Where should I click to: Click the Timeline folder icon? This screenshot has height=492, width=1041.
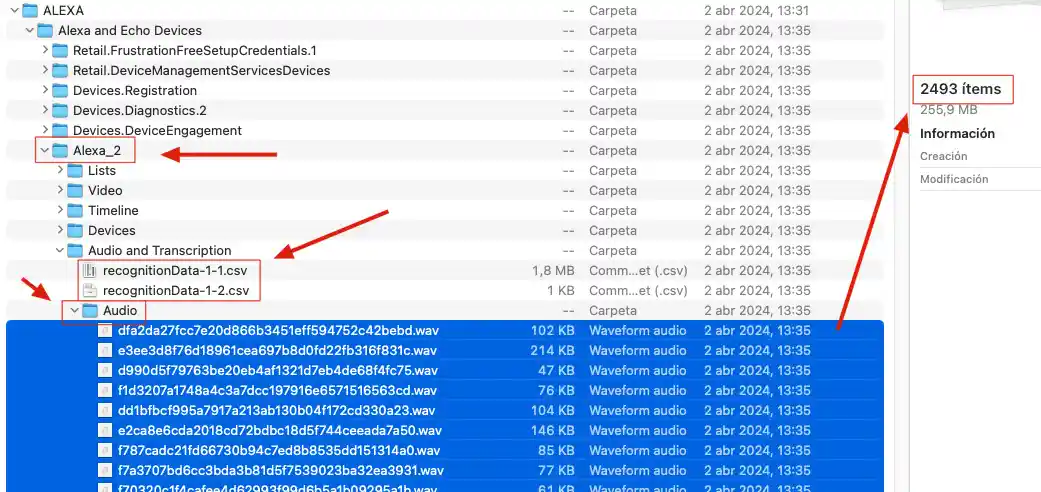(x=75, y=210)
